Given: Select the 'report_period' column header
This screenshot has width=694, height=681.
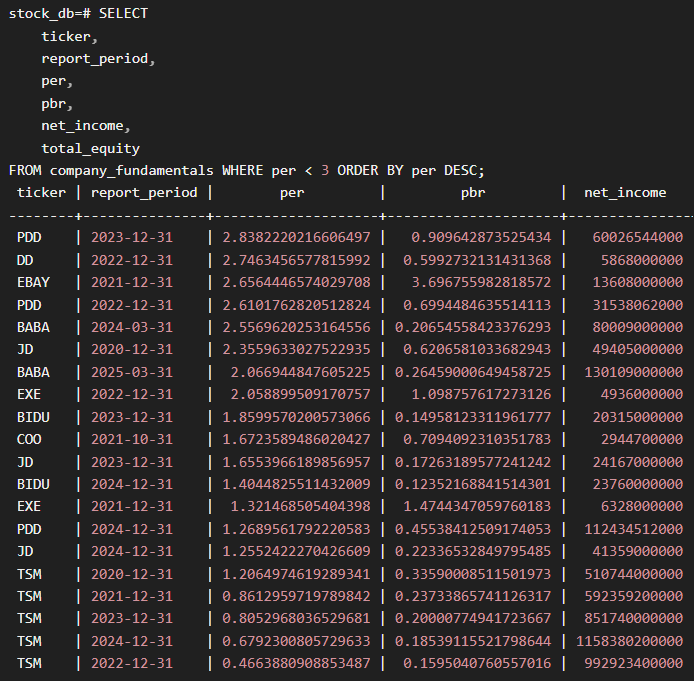Looking at the screenshot, I should pyautogui.click(x=144, y=192).
